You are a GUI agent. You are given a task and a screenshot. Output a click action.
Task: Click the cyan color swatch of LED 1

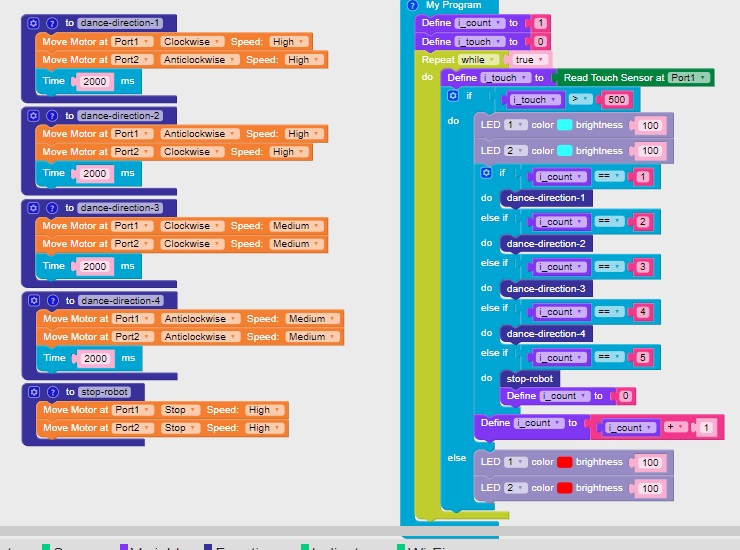coord(565,125)
